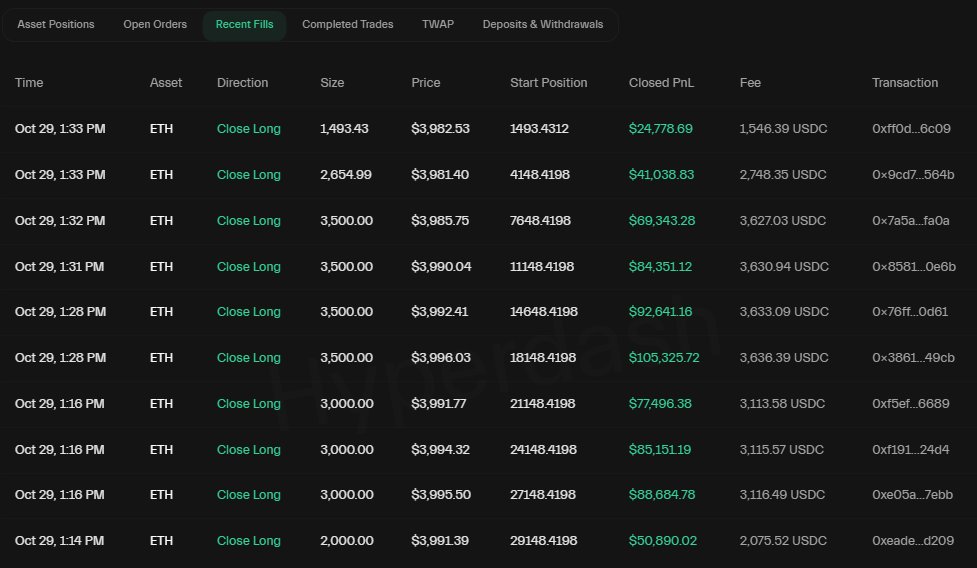Open transaction 0x9cd7...564b link
This screenshot has width=977, height=568.
(911, 175)
